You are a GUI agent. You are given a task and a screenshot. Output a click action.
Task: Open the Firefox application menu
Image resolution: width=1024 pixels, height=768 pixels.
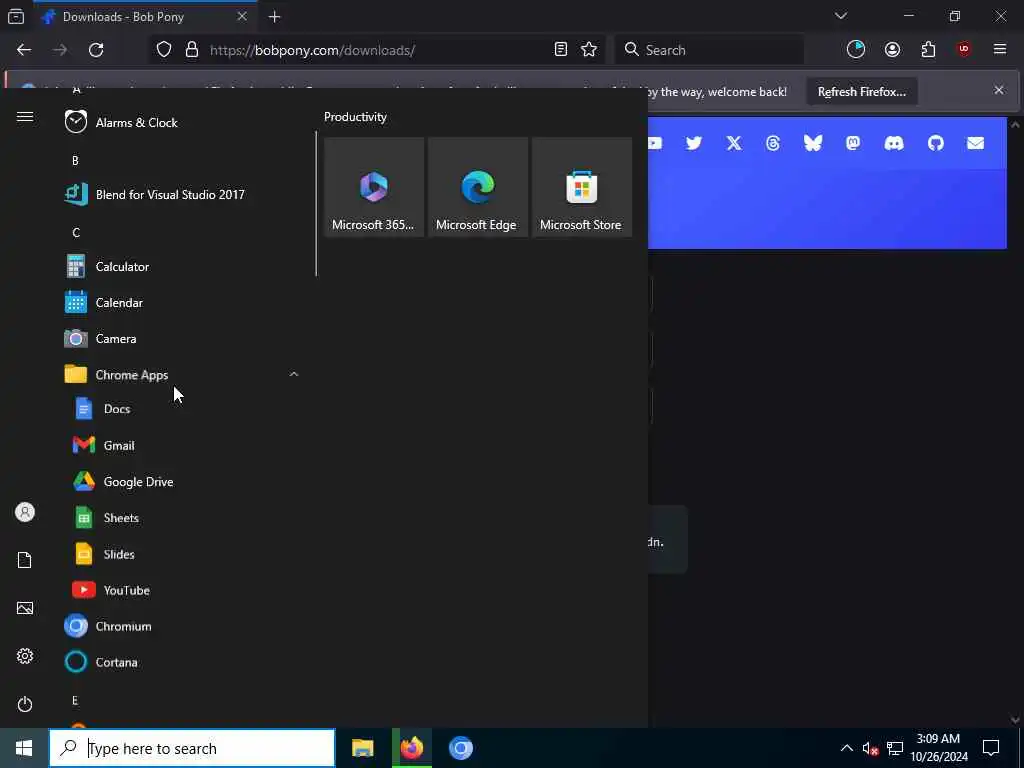click(1000, 50)
